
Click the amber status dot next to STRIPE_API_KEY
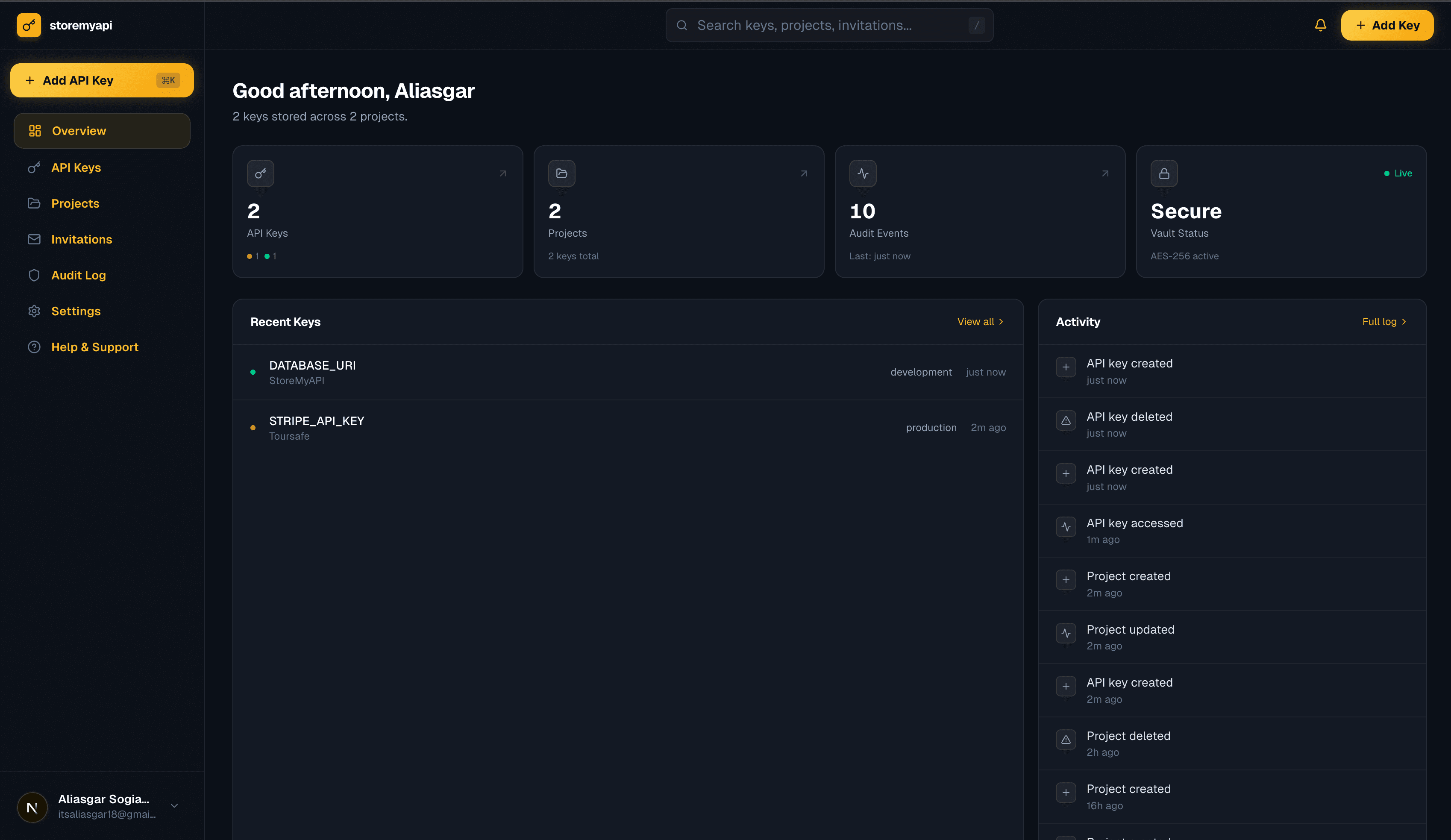252,428
